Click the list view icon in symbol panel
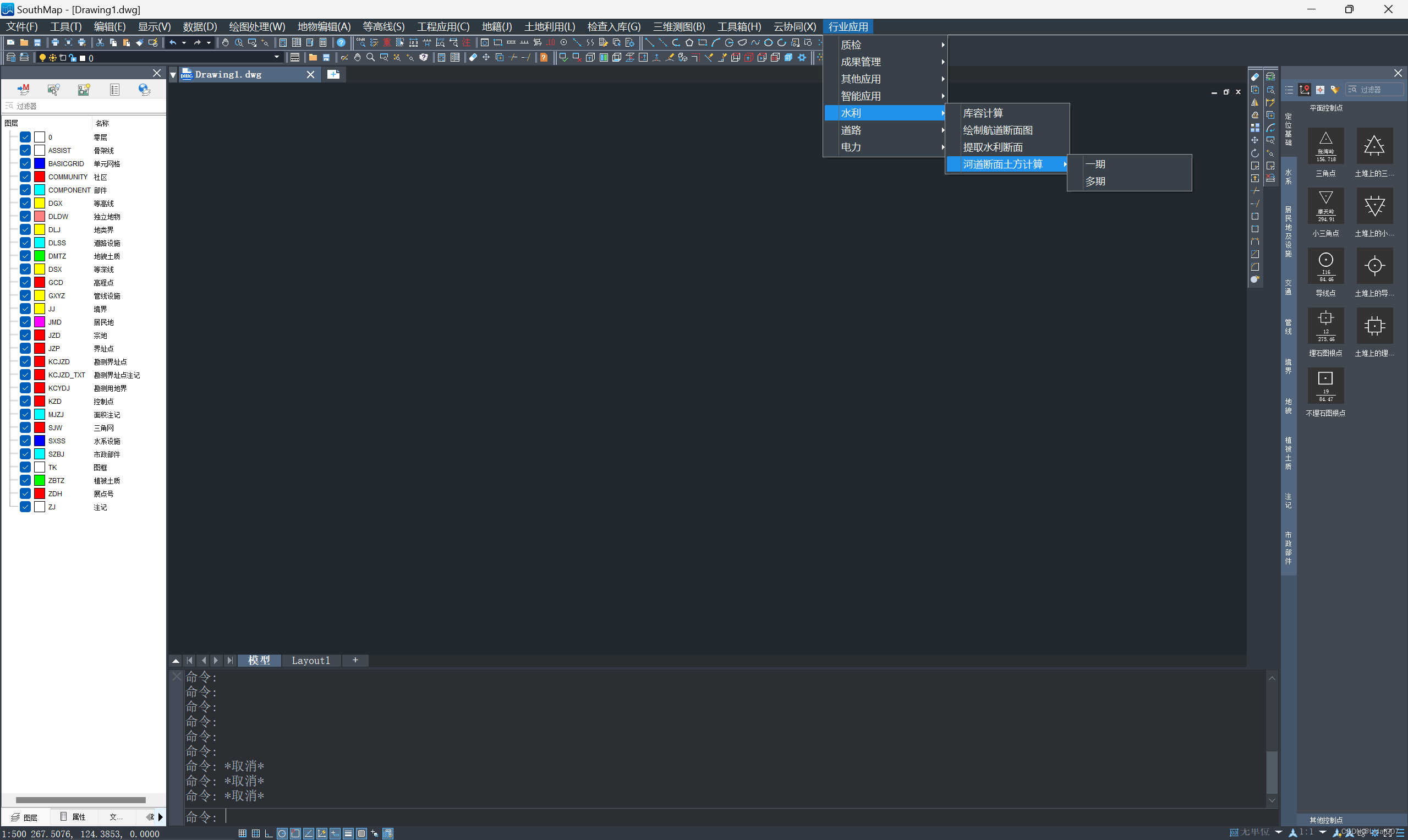The image size is (1408, 840). point(1289,90)
